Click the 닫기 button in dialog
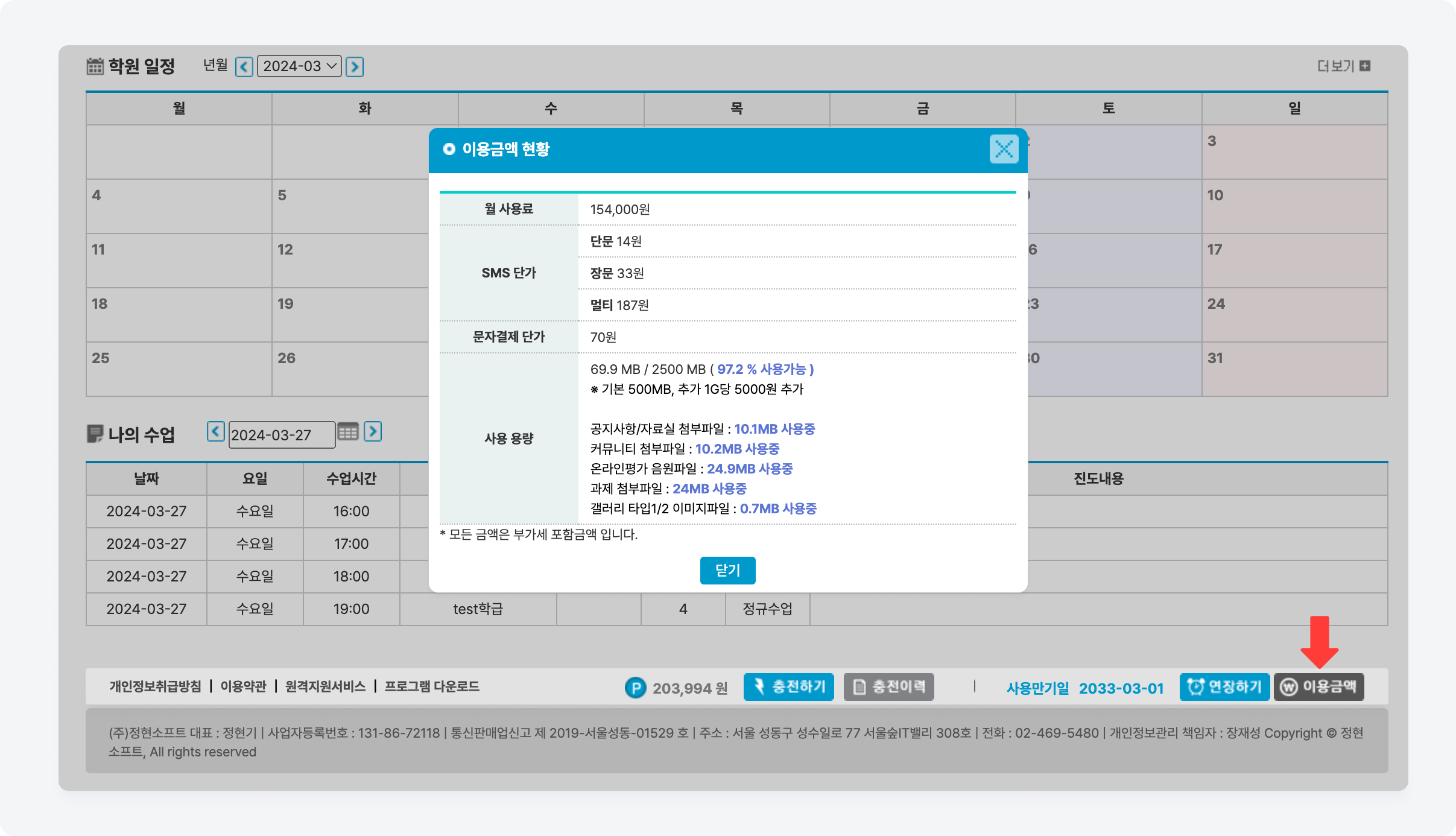The image size is (1456, 836). [x=727, y=570]
